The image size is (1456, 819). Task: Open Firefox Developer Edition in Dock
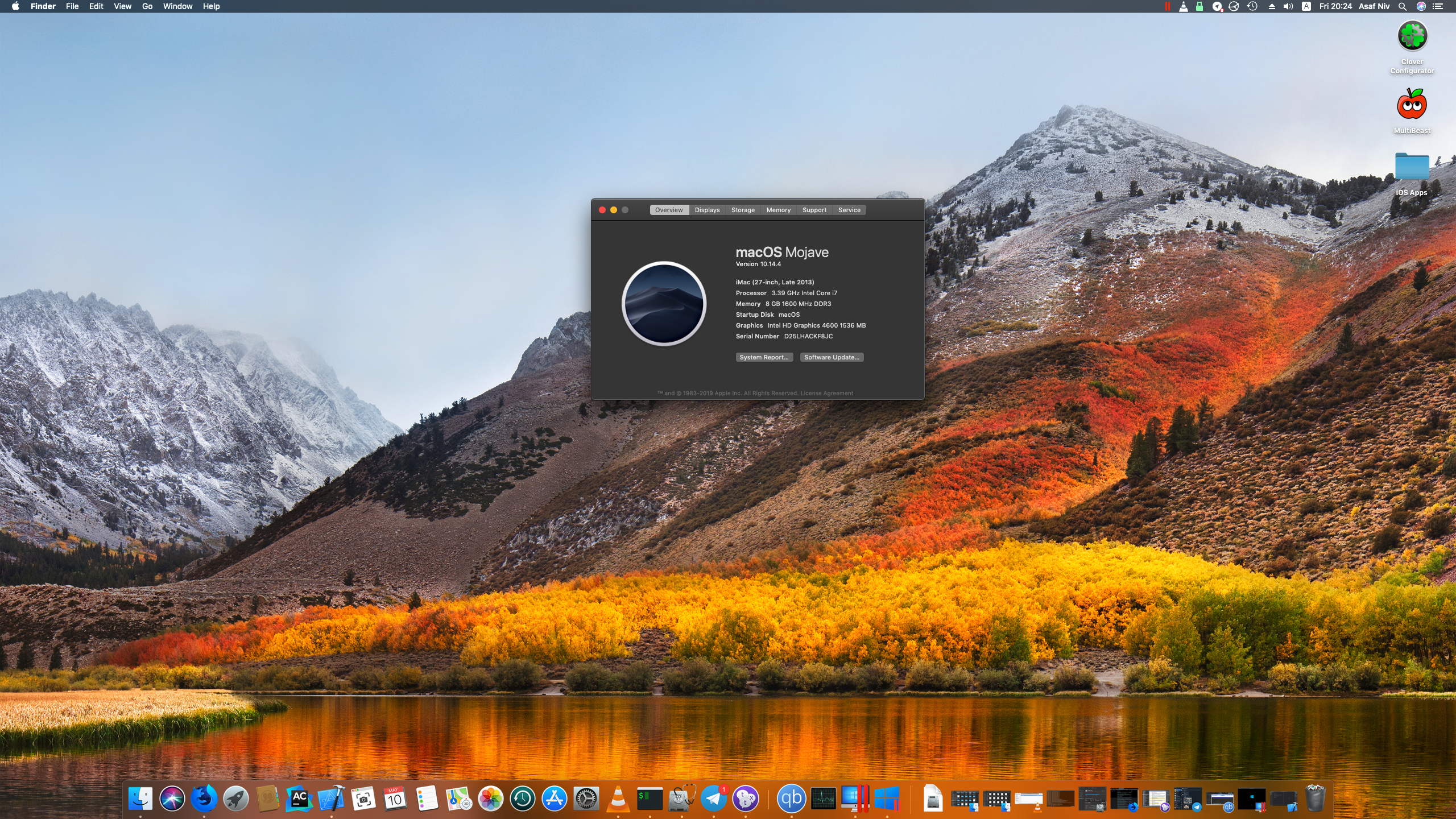(x=204, y=799)
